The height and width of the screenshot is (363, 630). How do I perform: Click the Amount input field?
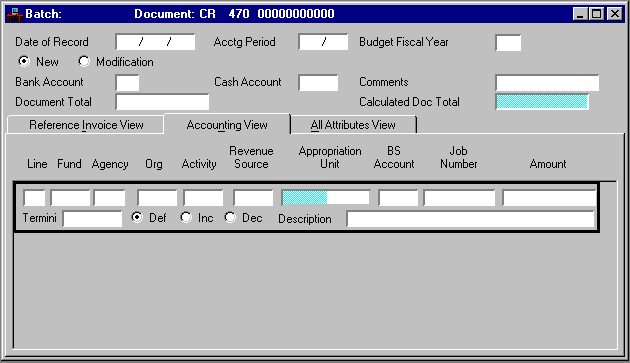[x=549, y=198]
